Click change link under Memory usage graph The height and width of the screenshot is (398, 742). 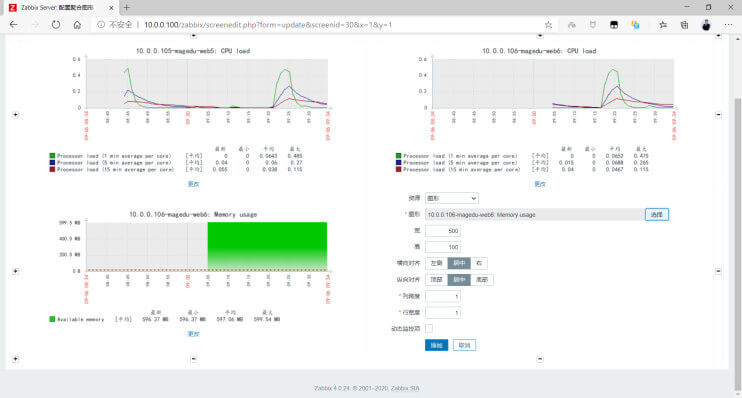[194, 334]
